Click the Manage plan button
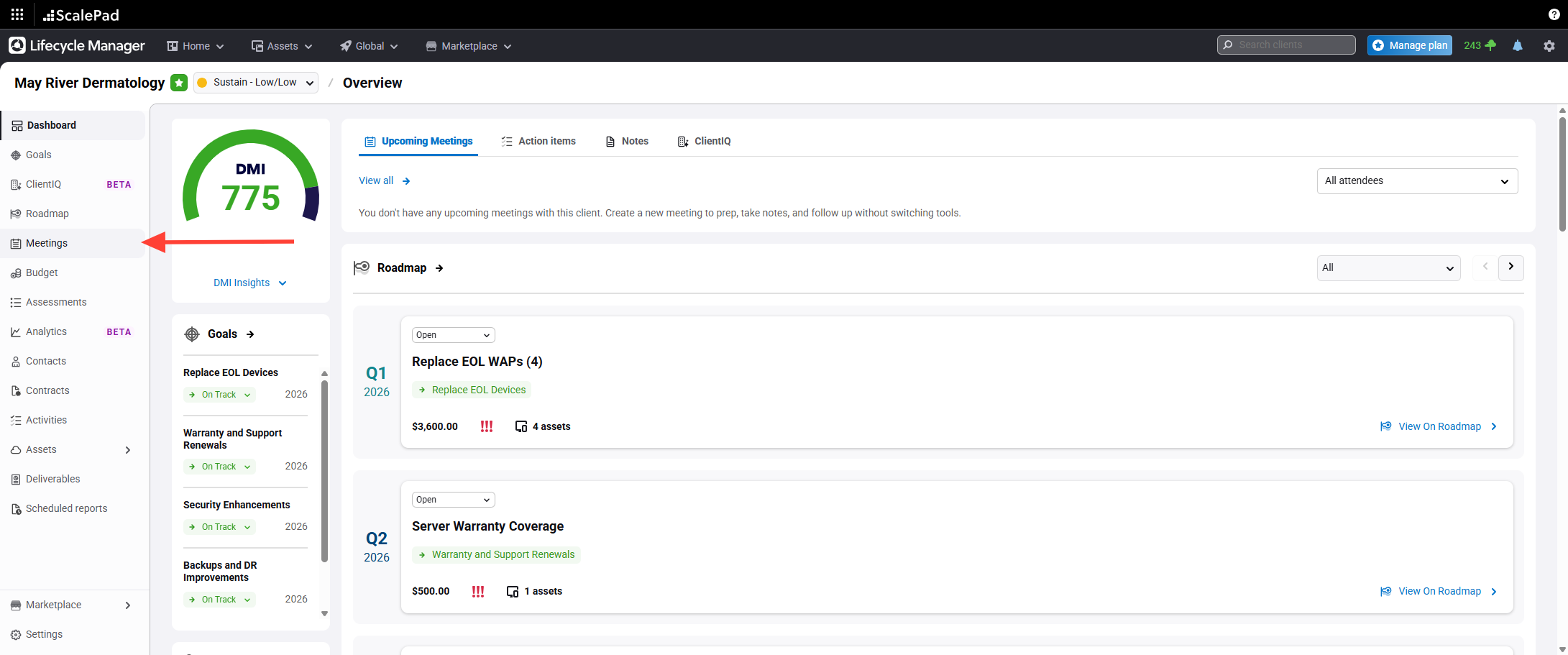 (x=1409, y=45)
